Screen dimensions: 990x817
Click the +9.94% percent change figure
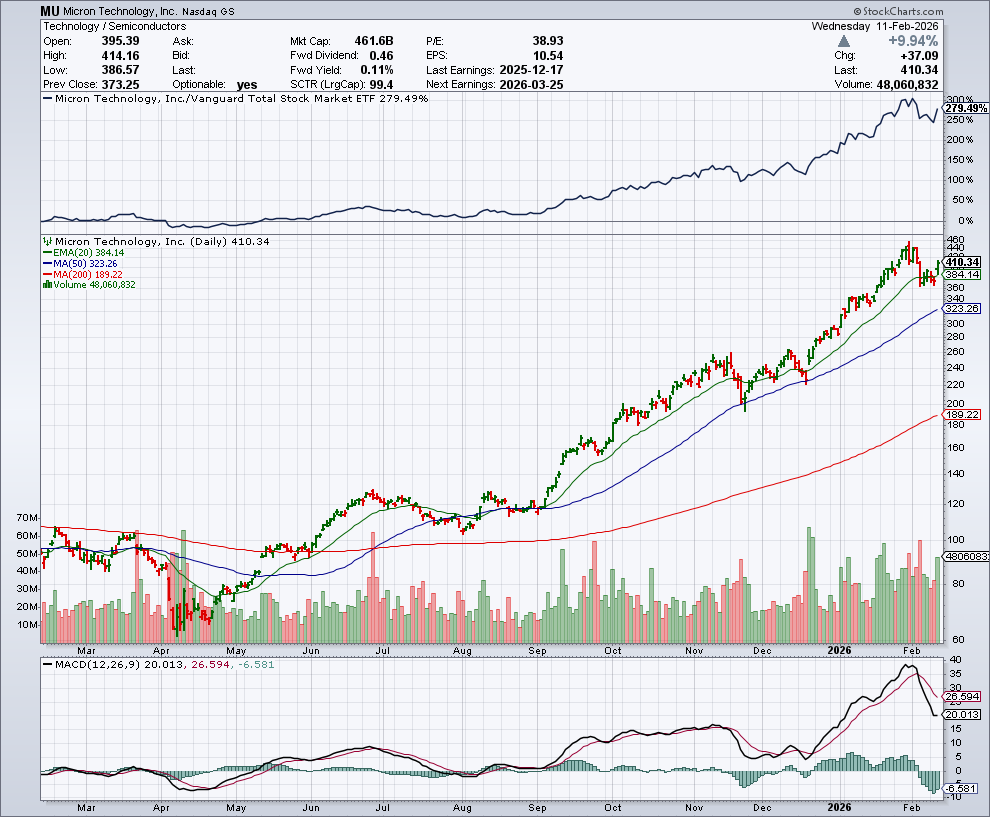pyautogui.click(x=913, y=40)
